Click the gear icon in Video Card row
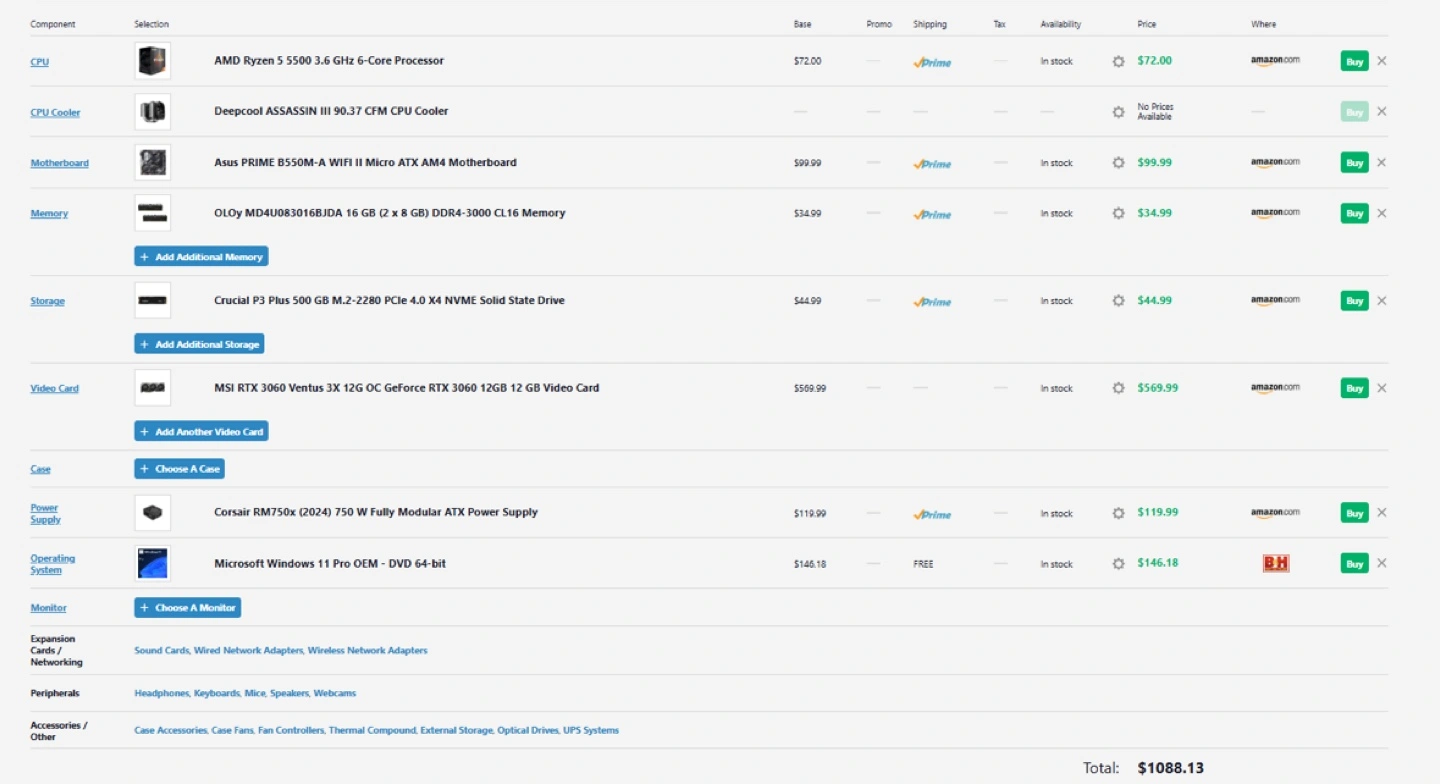Image resolution: width=1440 pixels, height=784 pixels. coord(1118,388)
